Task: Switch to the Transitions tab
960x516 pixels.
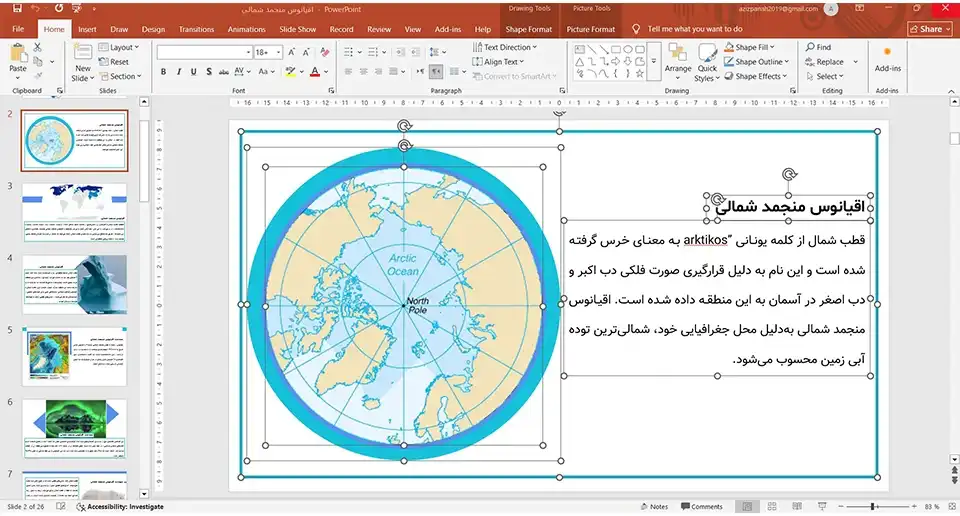Action: pos(197,29)
